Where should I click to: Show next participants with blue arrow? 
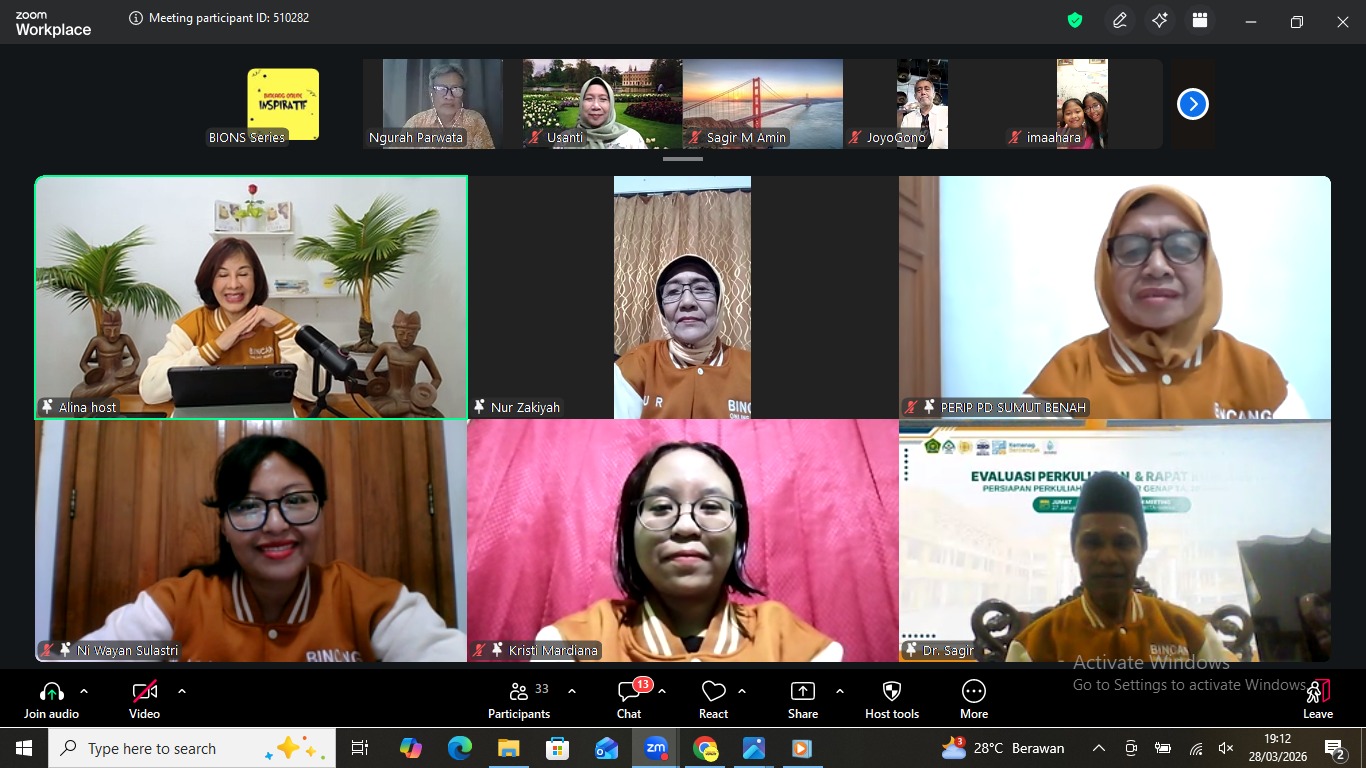1192,104
